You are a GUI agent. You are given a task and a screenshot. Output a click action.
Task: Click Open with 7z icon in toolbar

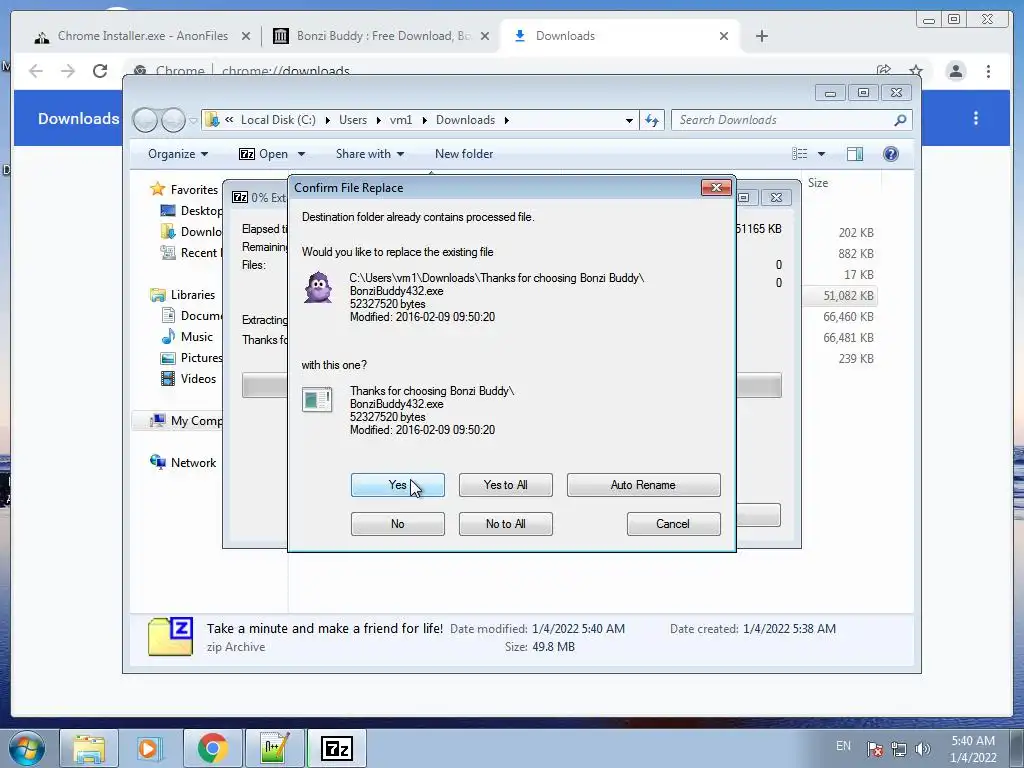pyautogui.click(x=247, y=154)
